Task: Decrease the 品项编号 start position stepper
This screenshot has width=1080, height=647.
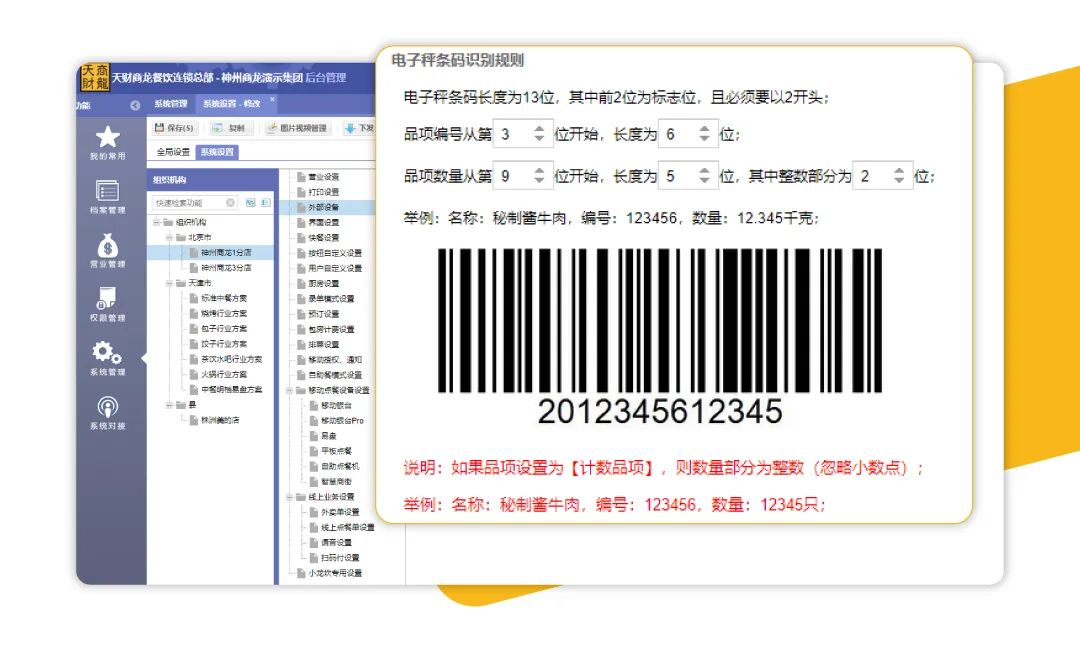Action: pos(539,138)
